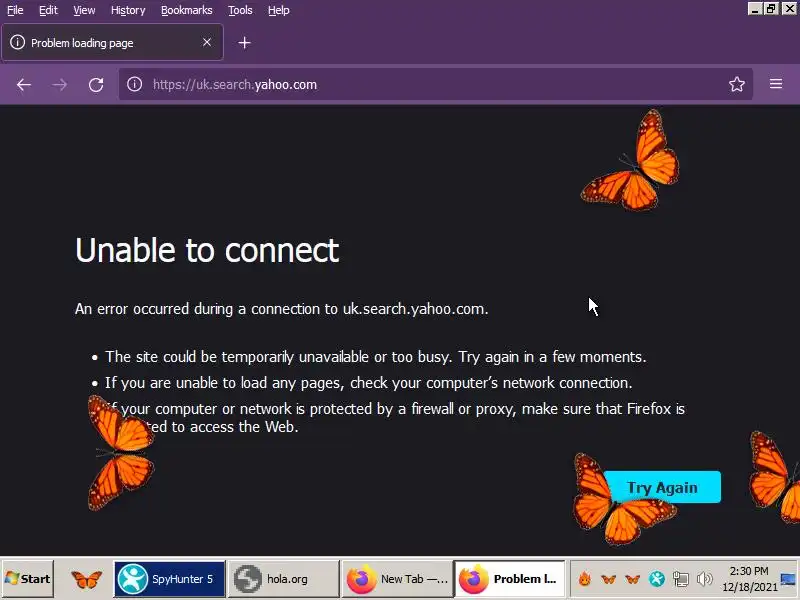Select the Problem loading page tab
This screenshot has width=800, height=600.
(x=112, y=42)
